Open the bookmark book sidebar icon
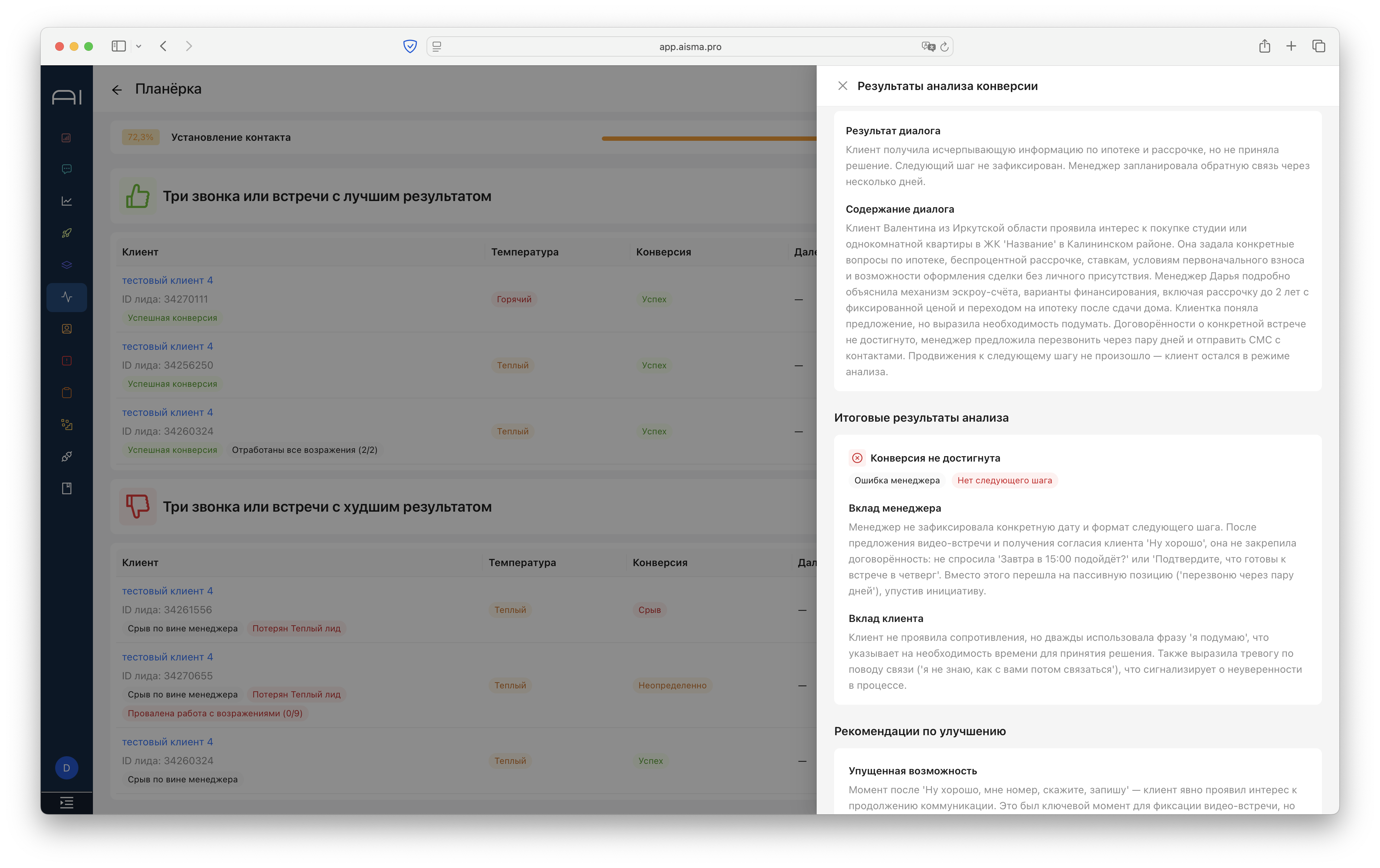 (66, 488)
